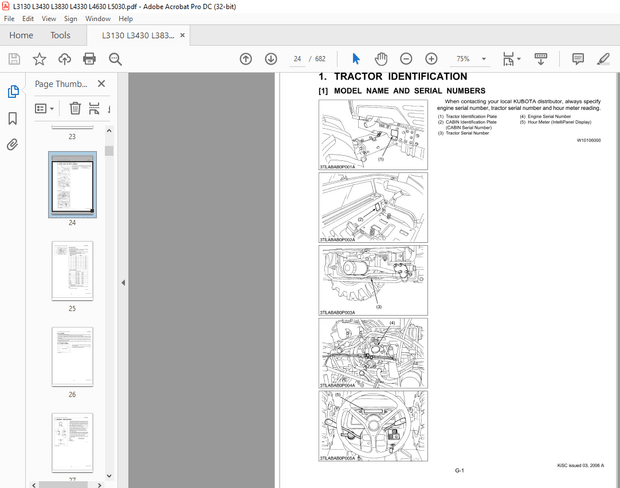Open the zoom level 75% dropdown
Viewport: 620px width, 488px height.
(484, 59)
